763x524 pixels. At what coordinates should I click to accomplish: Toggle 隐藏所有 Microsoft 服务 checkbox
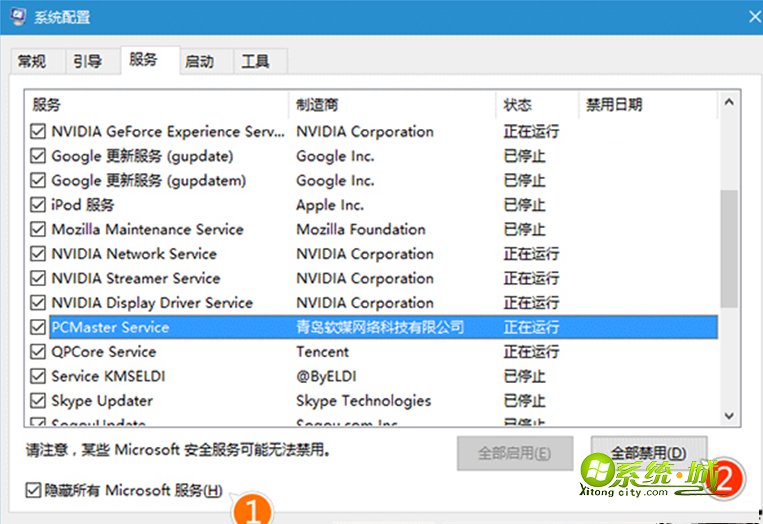point(33,490)
